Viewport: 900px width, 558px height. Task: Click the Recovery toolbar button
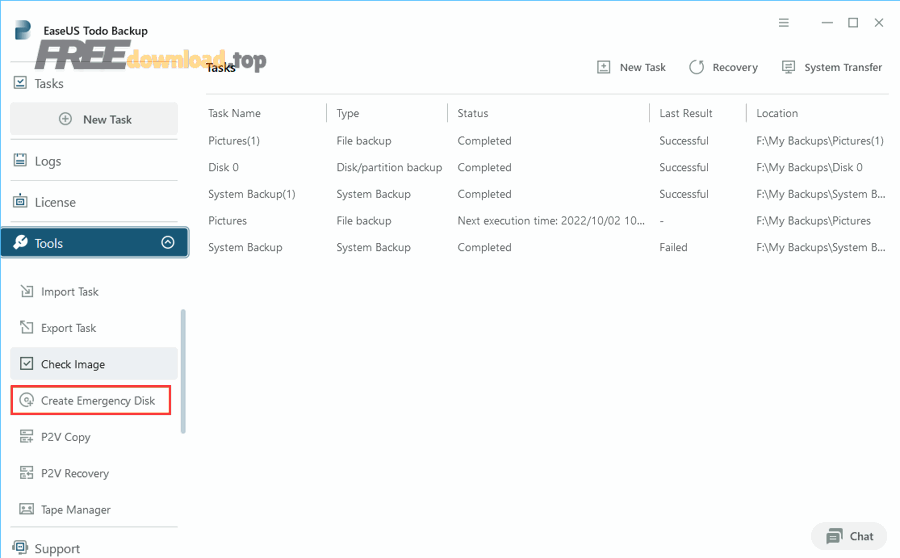(x=723, y=67)
